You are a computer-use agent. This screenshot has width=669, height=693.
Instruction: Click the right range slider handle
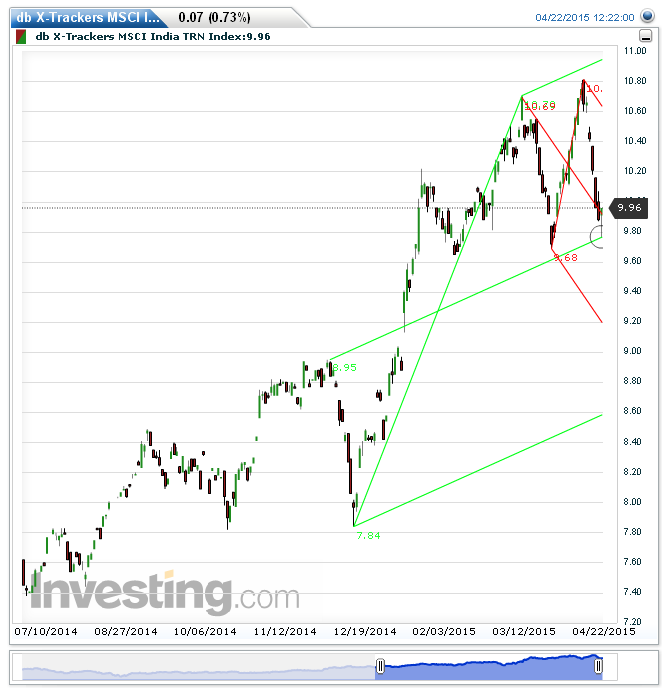pyautogui.click(x=598, y=666)
